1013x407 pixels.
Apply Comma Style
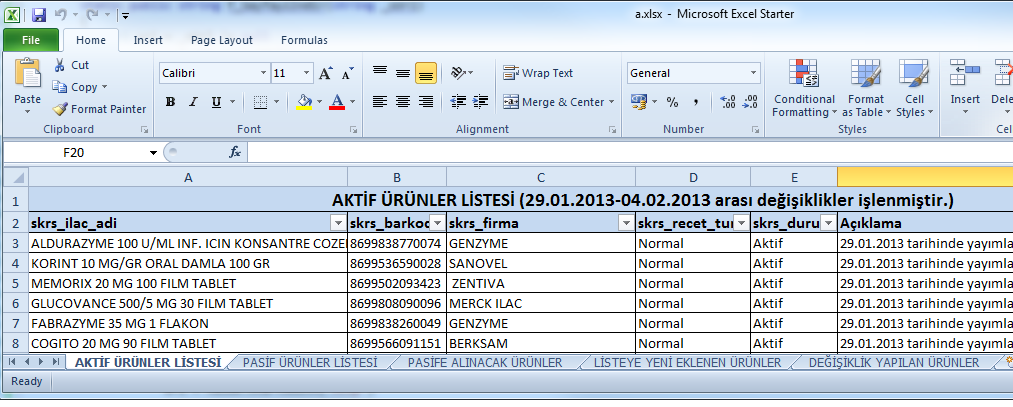(696, 101)
